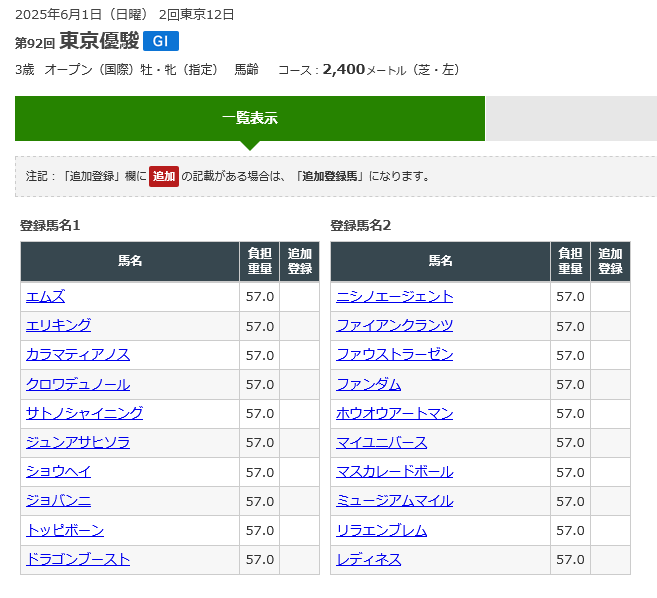
Task: Click 馬名 header in 登録馬名1 table
Action: click(130, 261)
